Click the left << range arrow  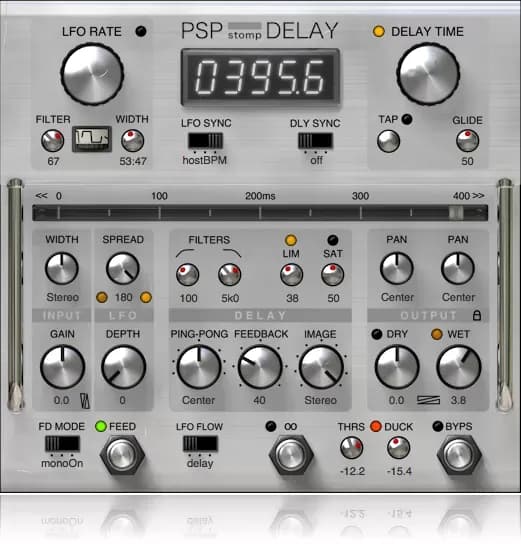pos(41,196)
